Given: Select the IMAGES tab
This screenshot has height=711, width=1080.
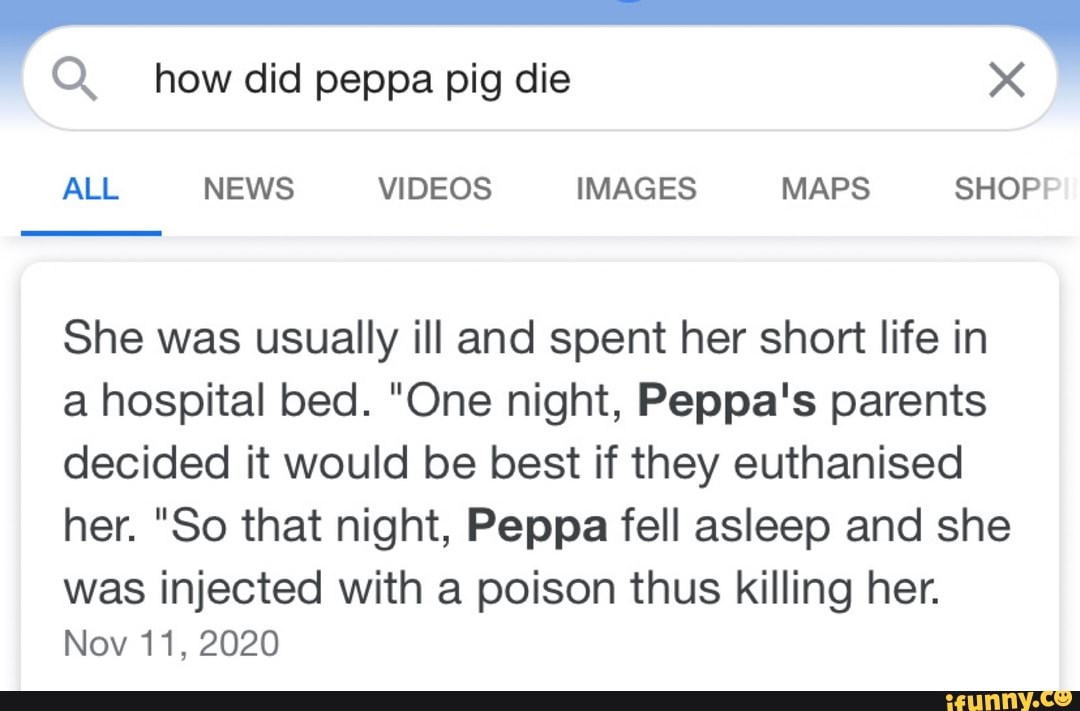Looking at the screenshot, I should 636,188.
